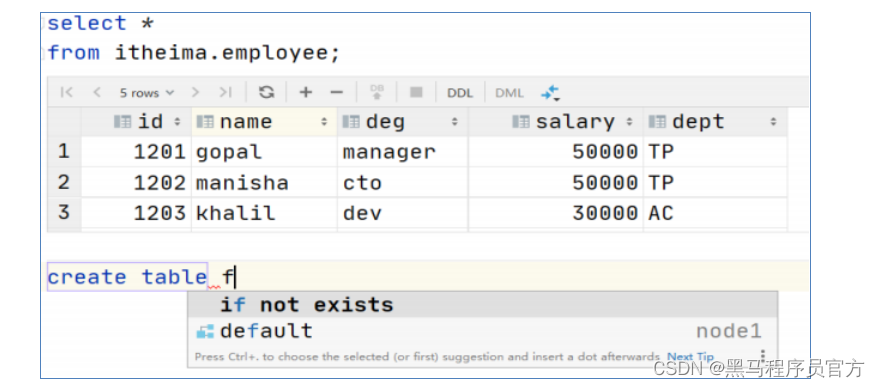Delete row with minus icon

tap(336, 92)
